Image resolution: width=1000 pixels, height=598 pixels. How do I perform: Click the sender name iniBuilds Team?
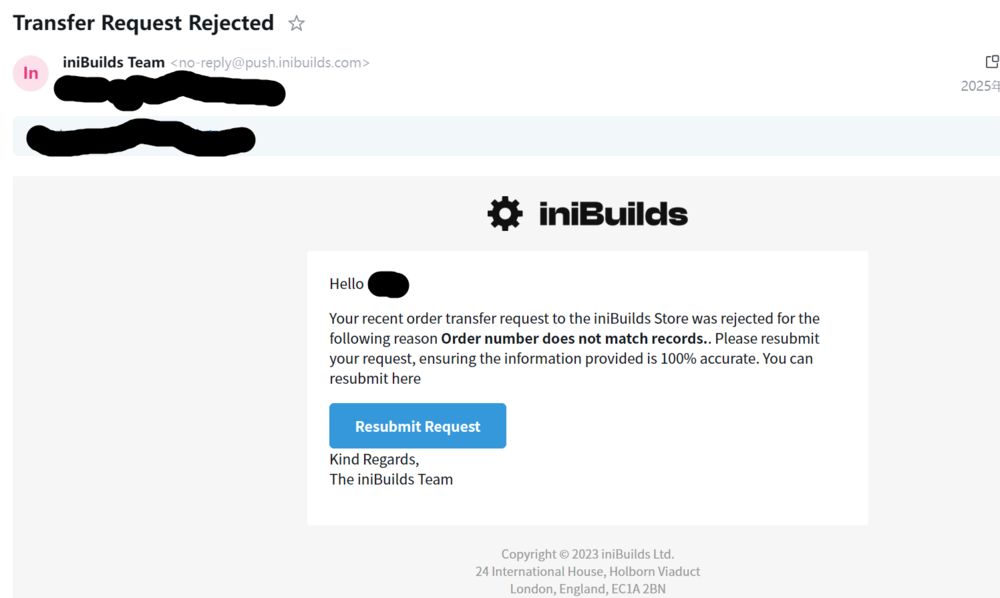tap(113, 62)
